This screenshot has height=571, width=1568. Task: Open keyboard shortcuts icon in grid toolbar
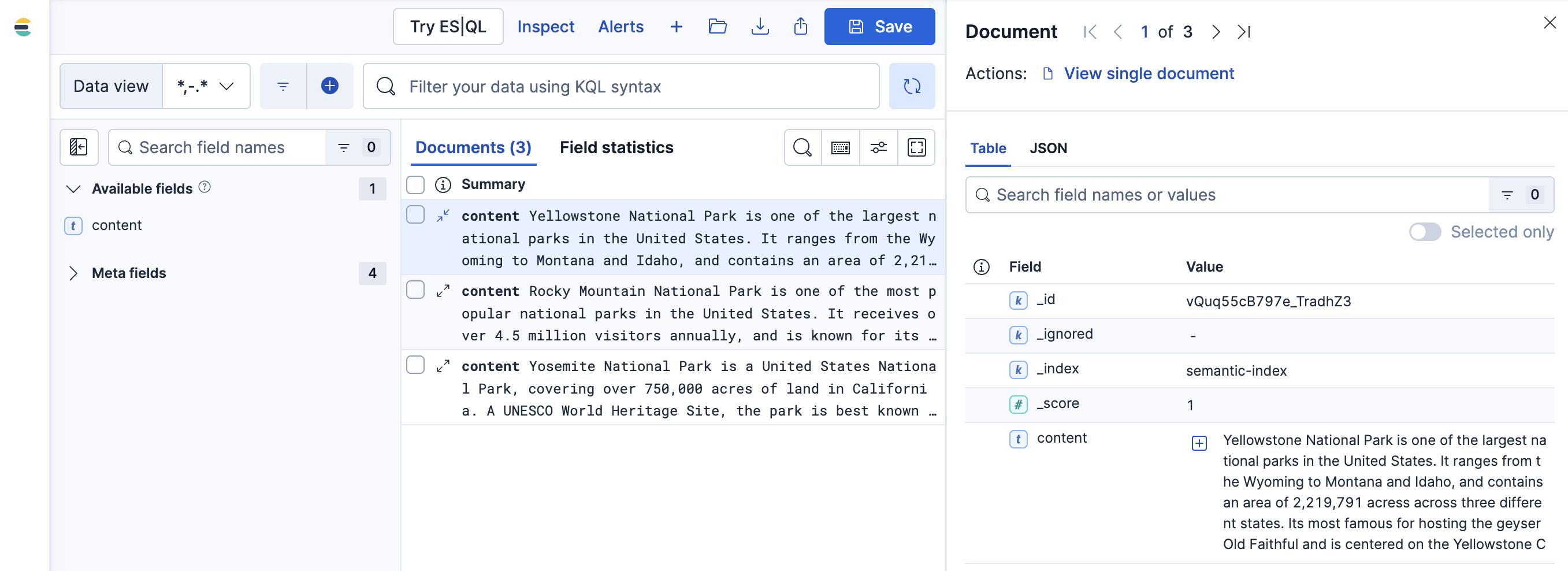point(840,147)
